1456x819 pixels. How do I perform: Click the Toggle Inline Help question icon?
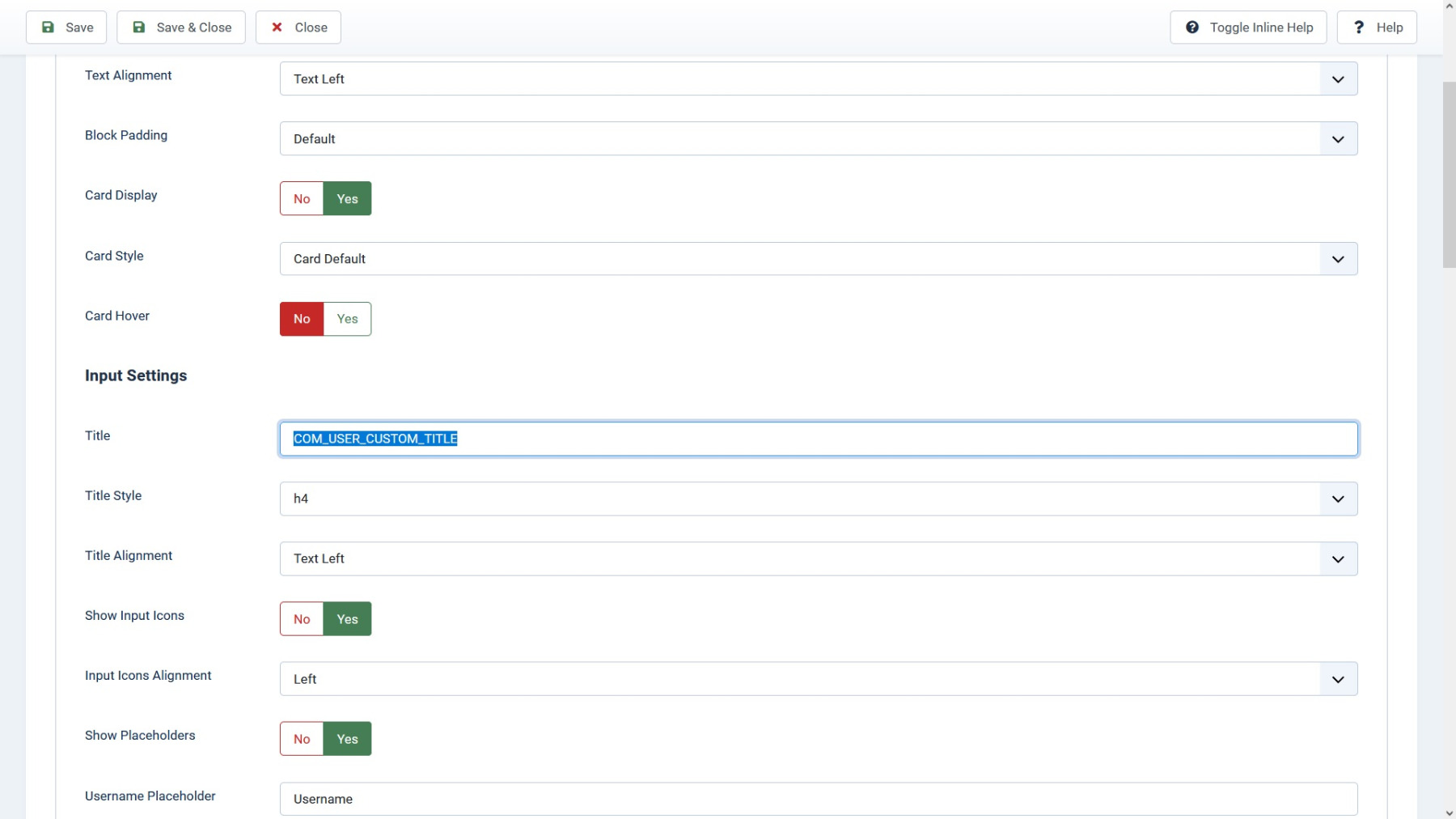pyautogui.click(x=1192, y=28)
